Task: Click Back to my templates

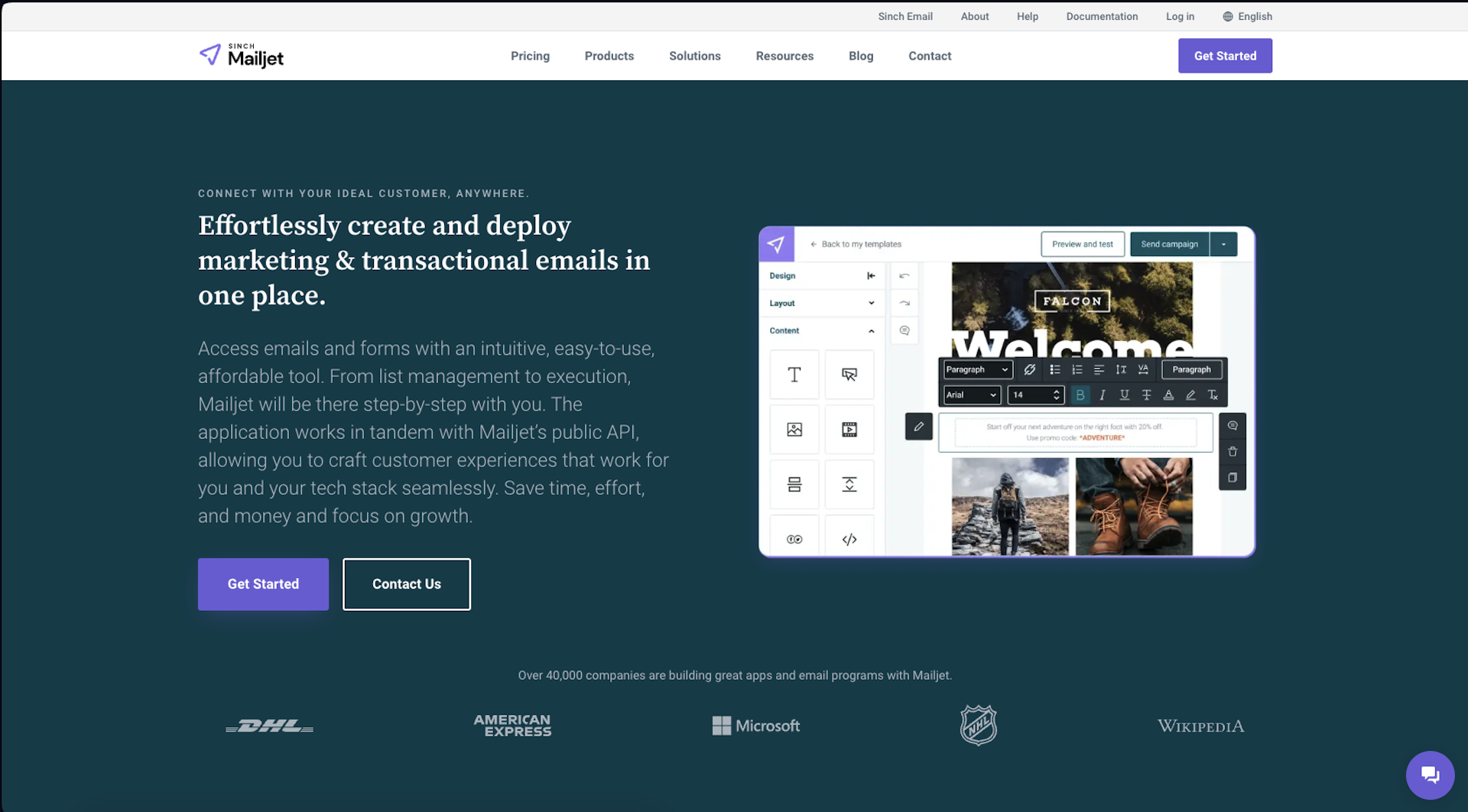Action: [x=856, y=245]
